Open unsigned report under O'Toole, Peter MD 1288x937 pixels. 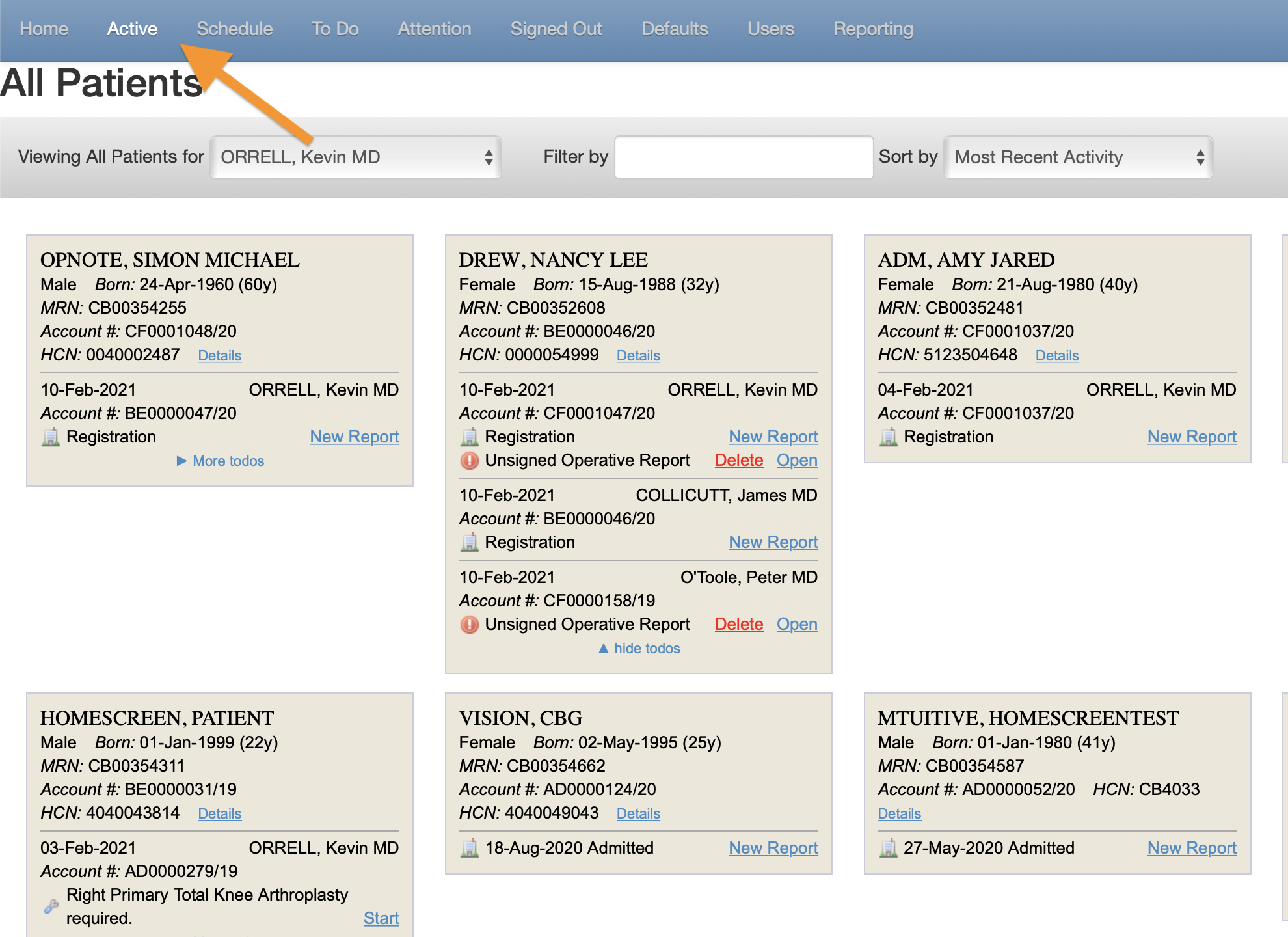click(x=797, y=624)
